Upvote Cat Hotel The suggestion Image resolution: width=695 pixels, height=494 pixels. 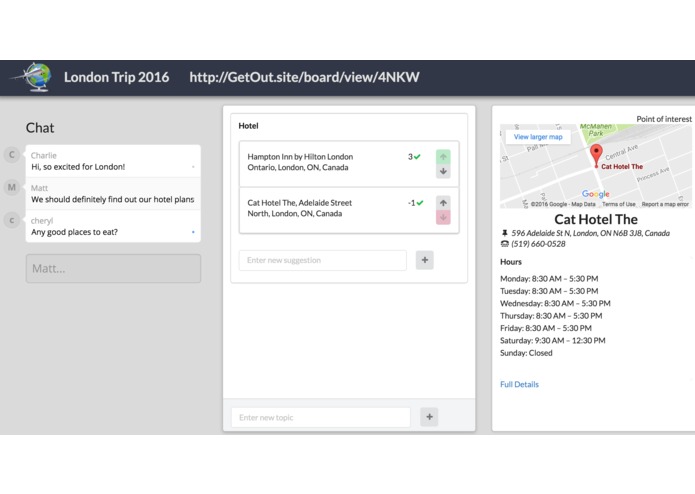point(443,203)
